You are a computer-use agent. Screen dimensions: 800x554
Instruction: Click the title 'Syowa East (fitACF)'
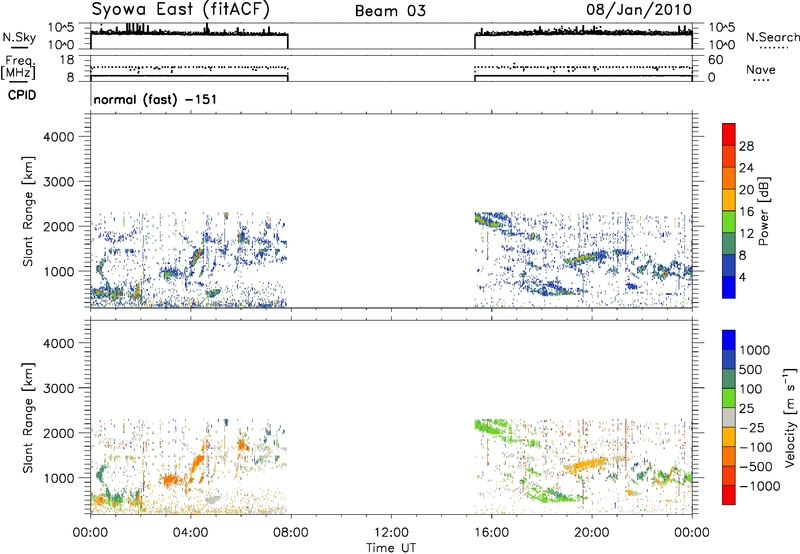(181, 10)
